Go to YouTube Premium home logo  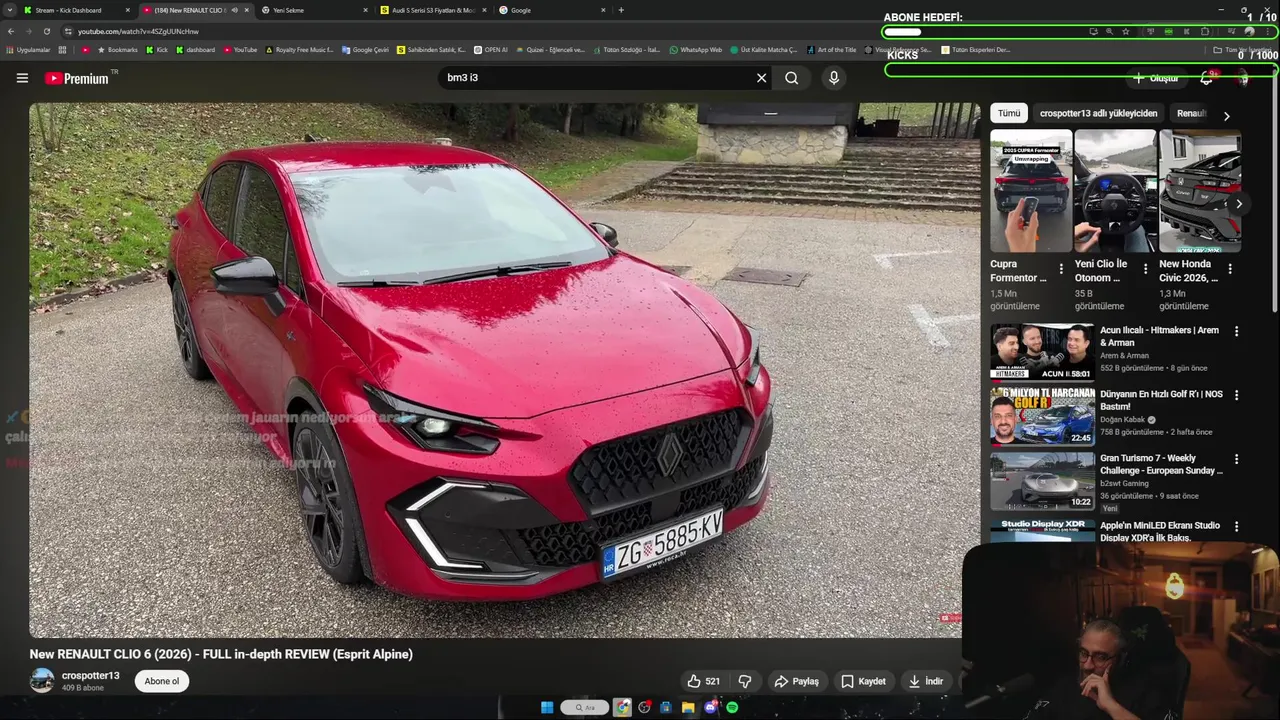click(x=77, y=78)
